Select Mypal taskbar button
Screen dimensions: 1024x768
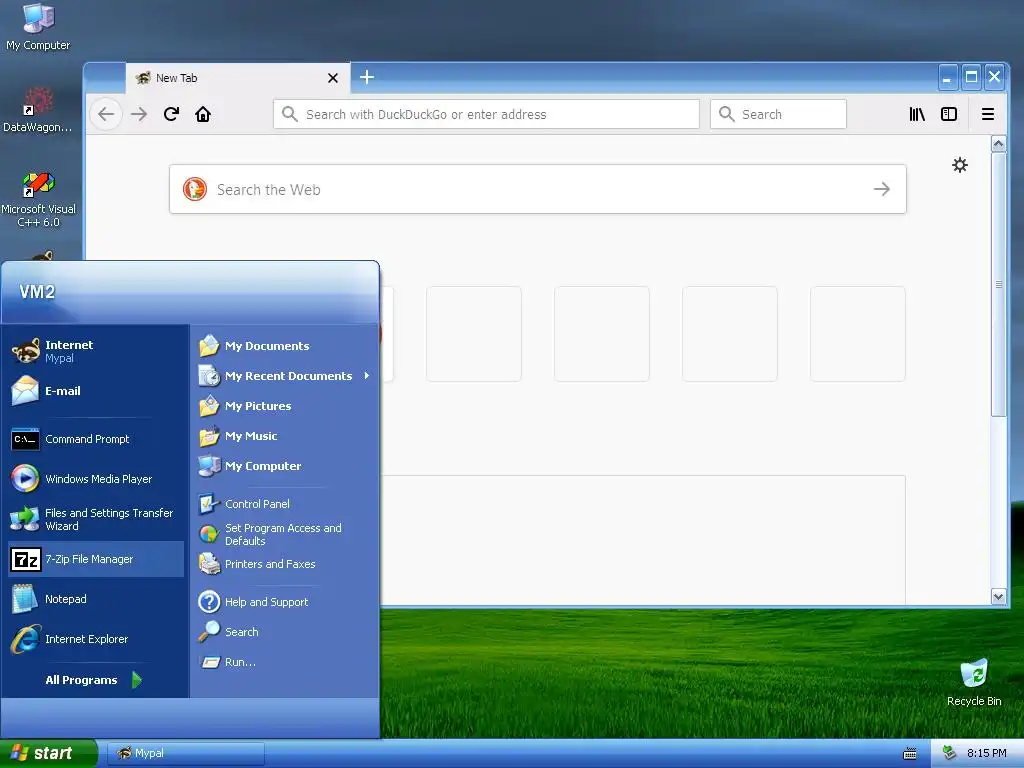point(185,753)
